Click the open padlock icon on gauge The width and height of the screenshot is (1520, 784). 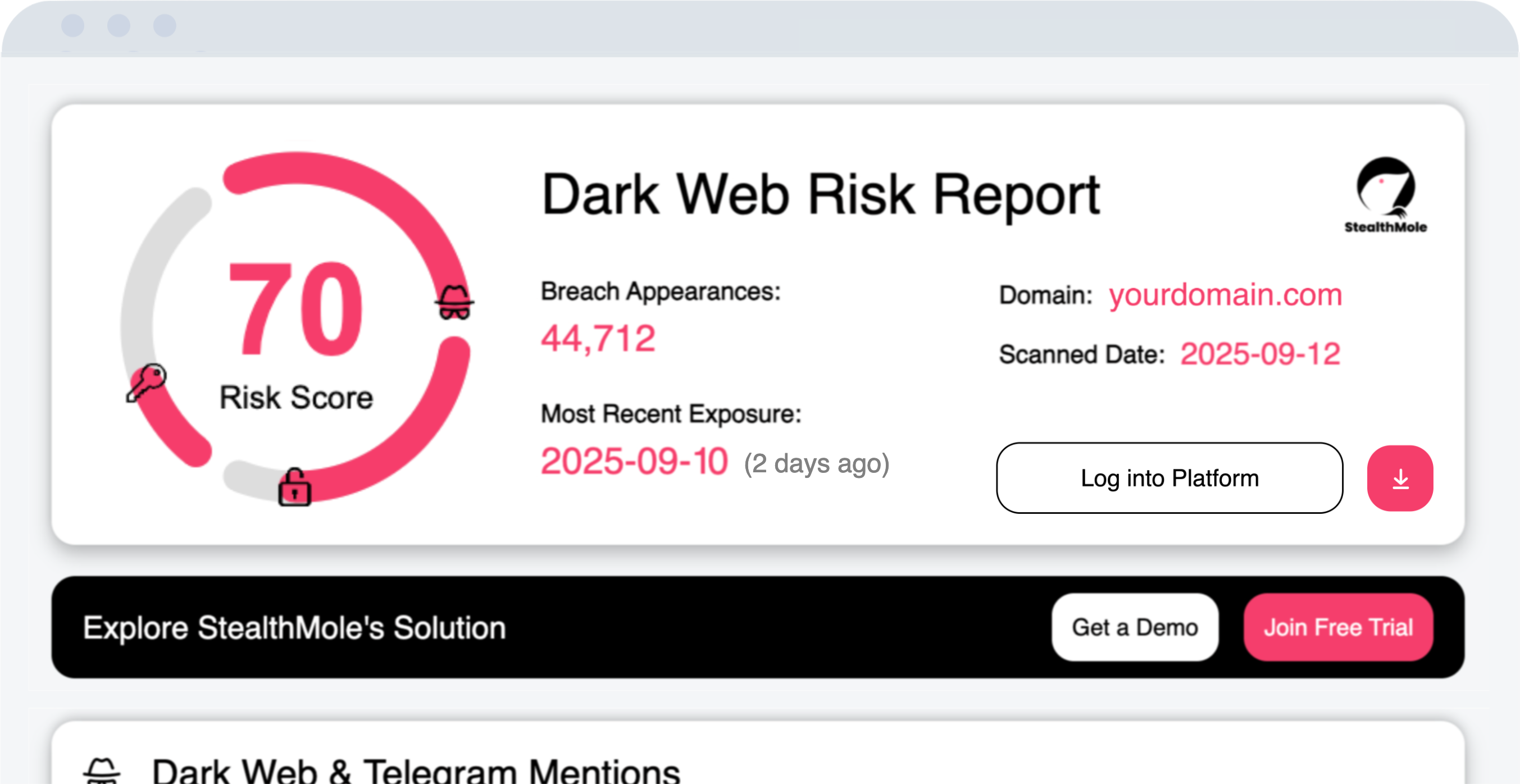(294, 487)
